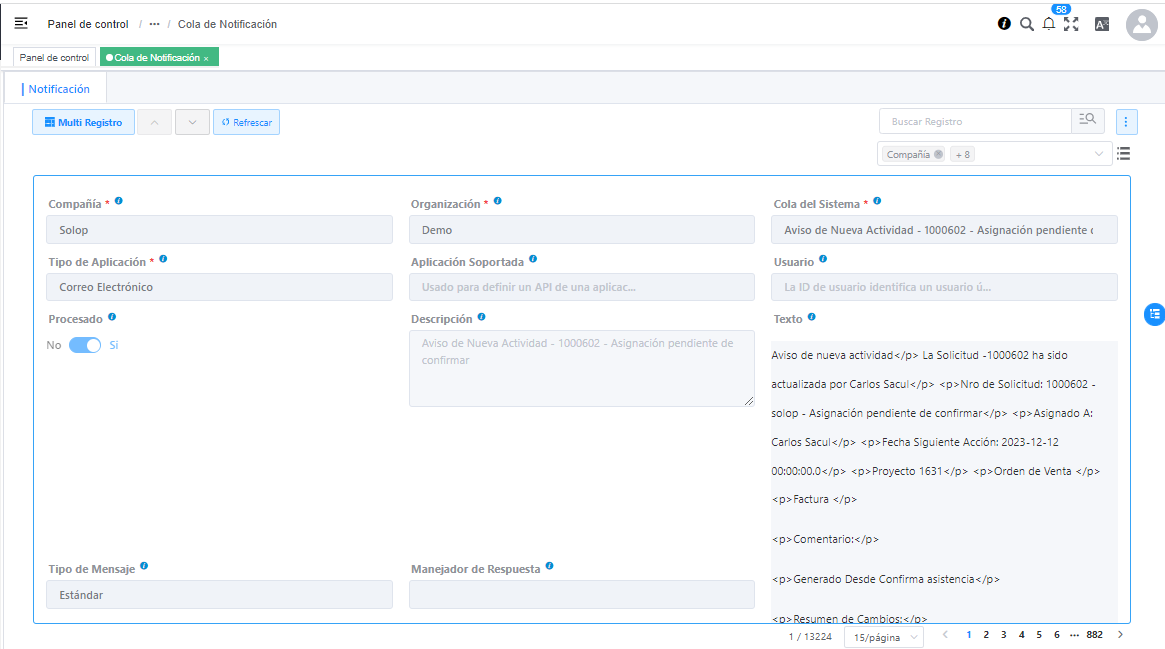Toggle fullscreen mode icon
The image size is (1165, 649).
[1071, 24]
